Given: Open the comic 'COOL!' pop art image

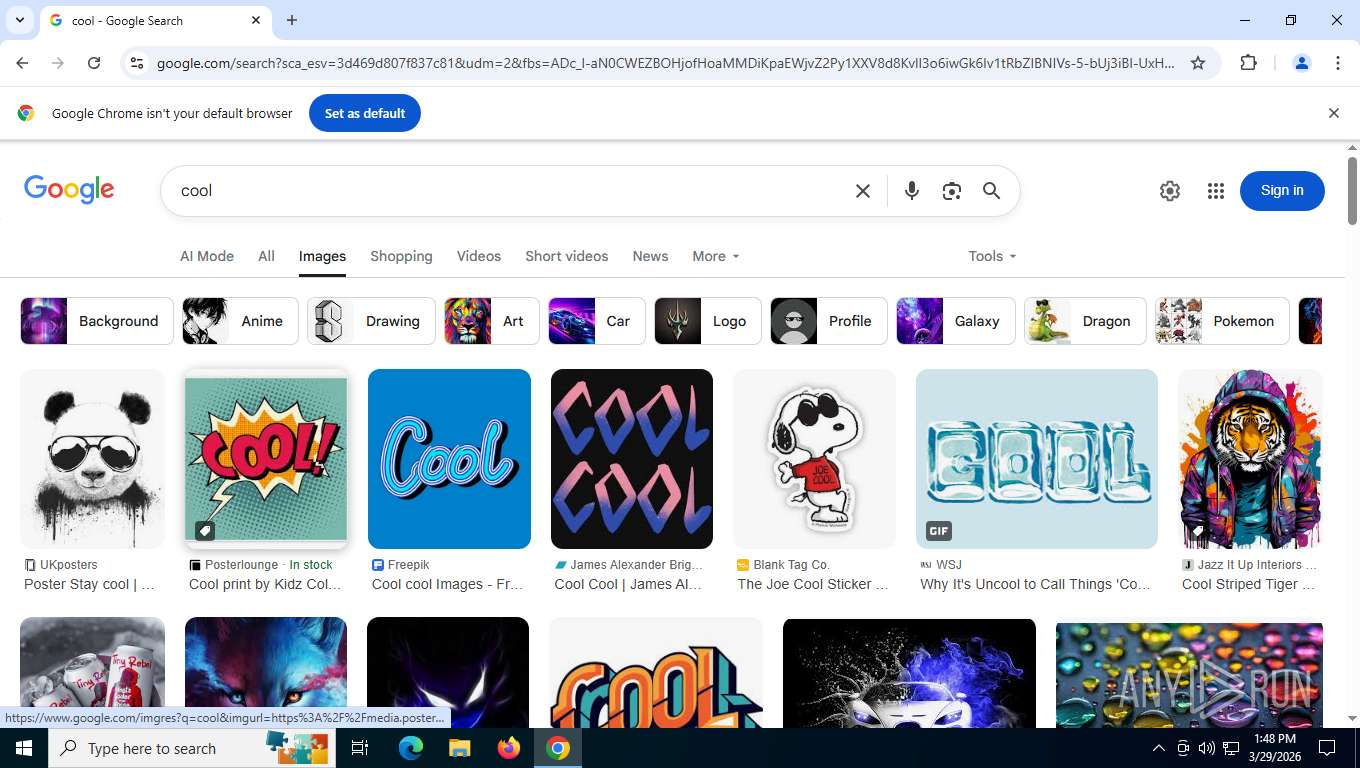Looking at the screenshot, I should pyautogui.click(x=266, y=459).
